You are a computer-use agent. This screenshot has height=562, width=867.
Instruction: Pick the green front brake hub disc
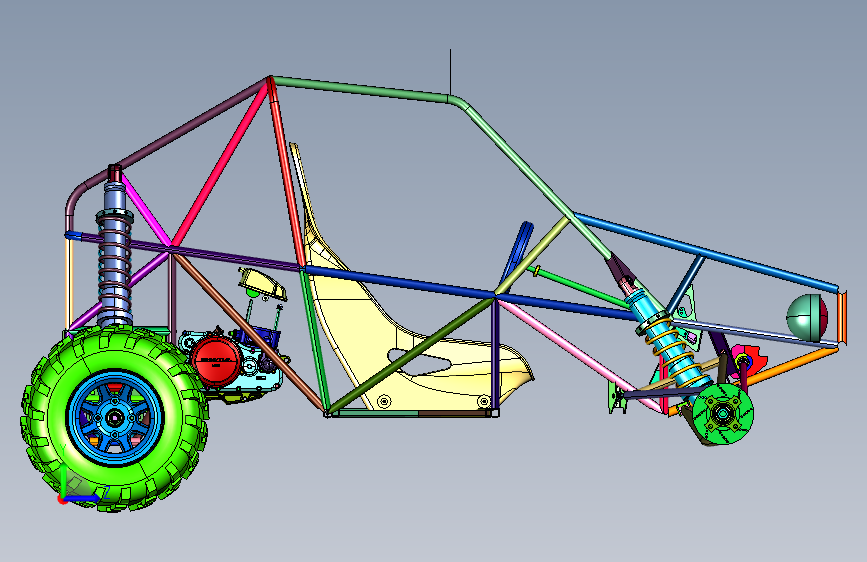point(723,413)
